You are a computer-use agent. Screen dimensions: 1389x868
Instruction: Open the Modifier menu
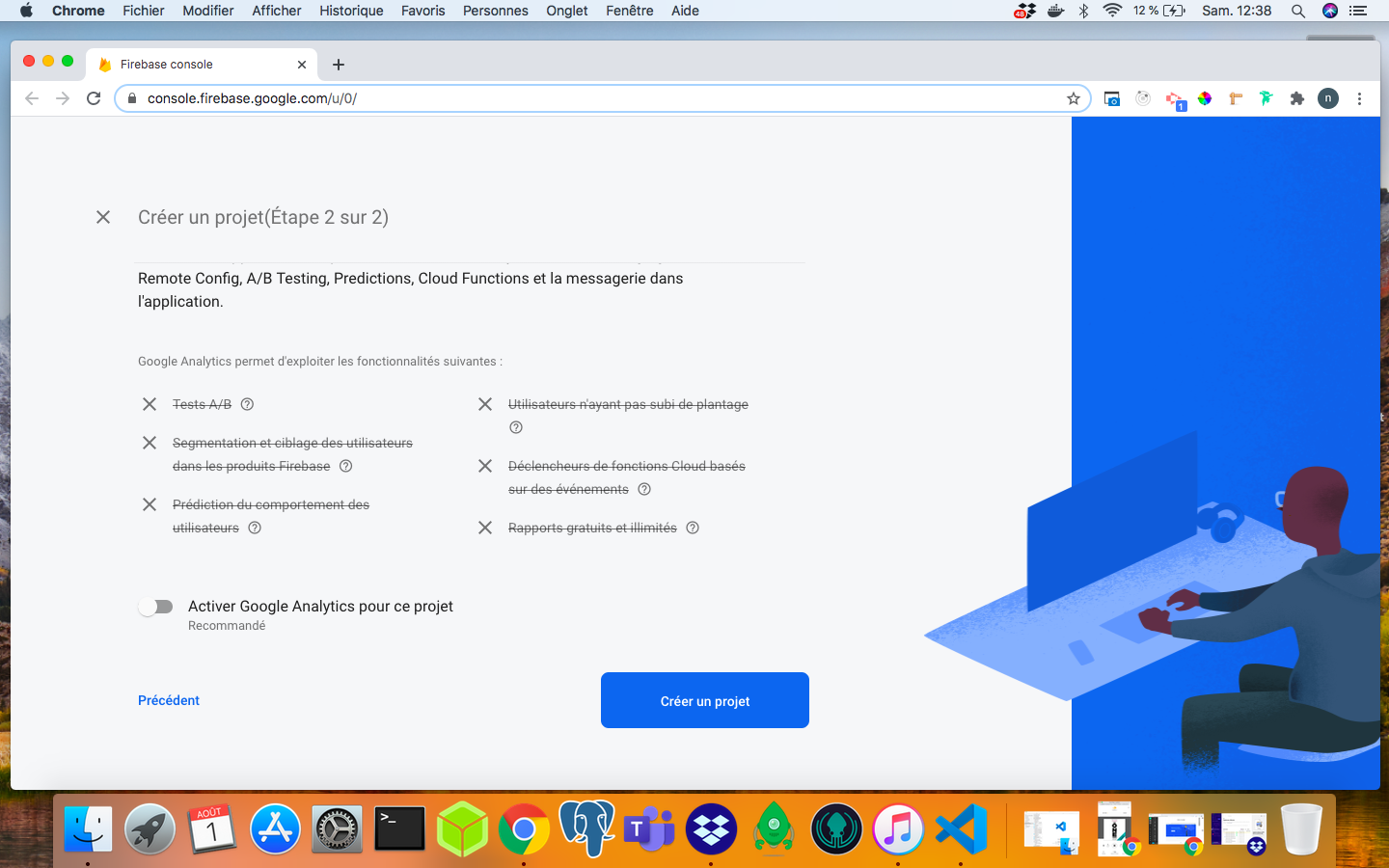tap(208, 11)
